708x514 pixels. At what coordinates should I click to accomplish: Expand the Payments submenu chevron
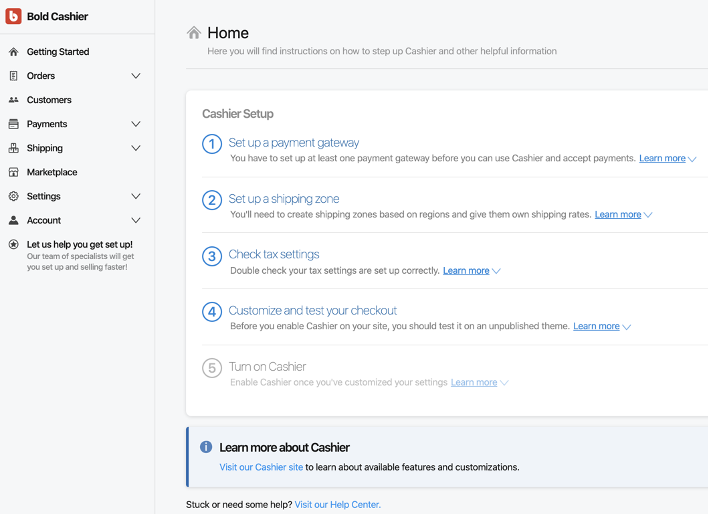click(x=135, y=124)
